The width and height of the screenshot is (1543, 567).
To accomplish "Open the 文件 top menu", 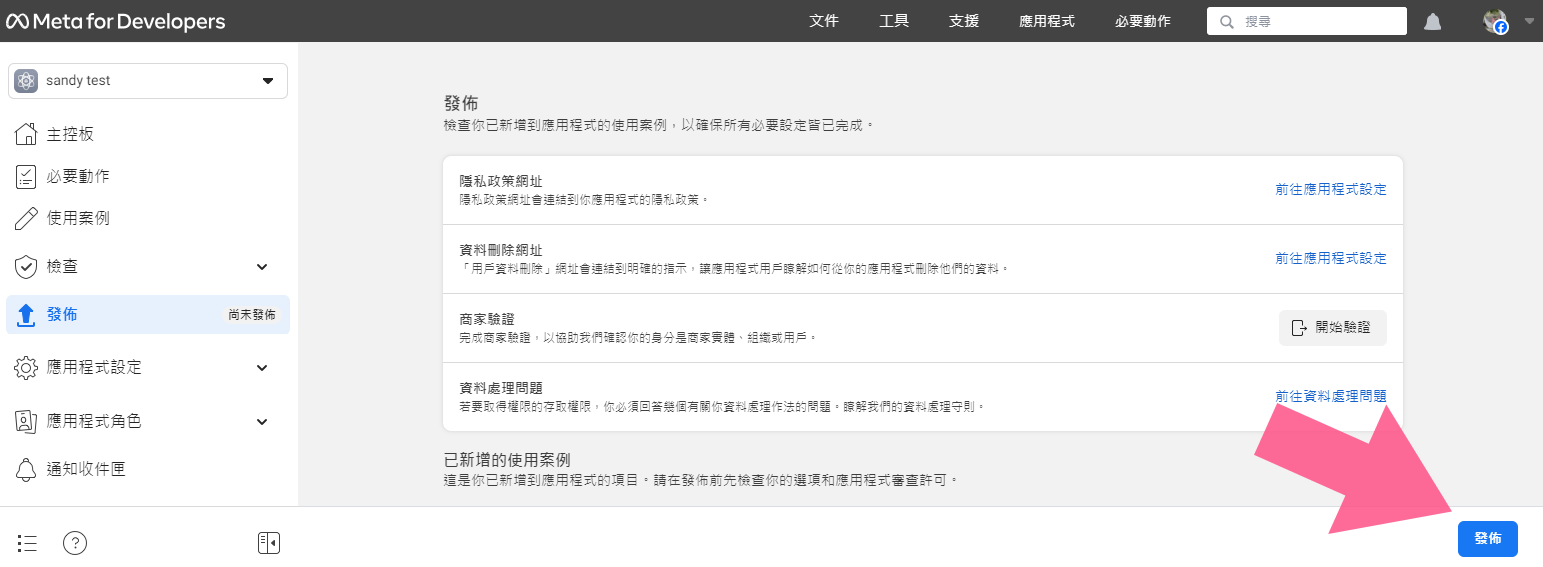I will 824,21.
